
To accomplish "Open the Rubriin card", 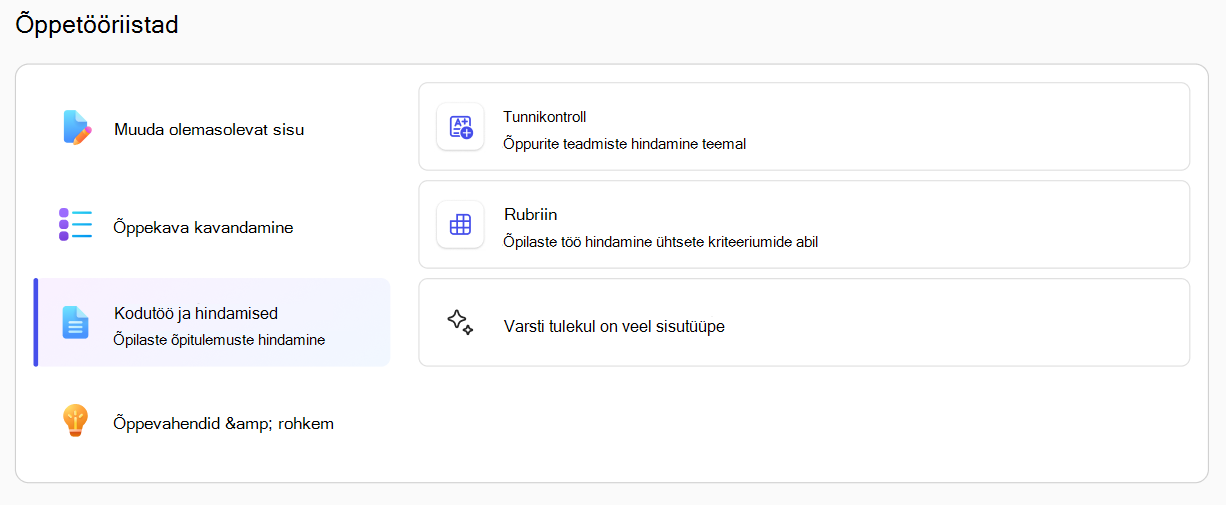I will (804, 225).
